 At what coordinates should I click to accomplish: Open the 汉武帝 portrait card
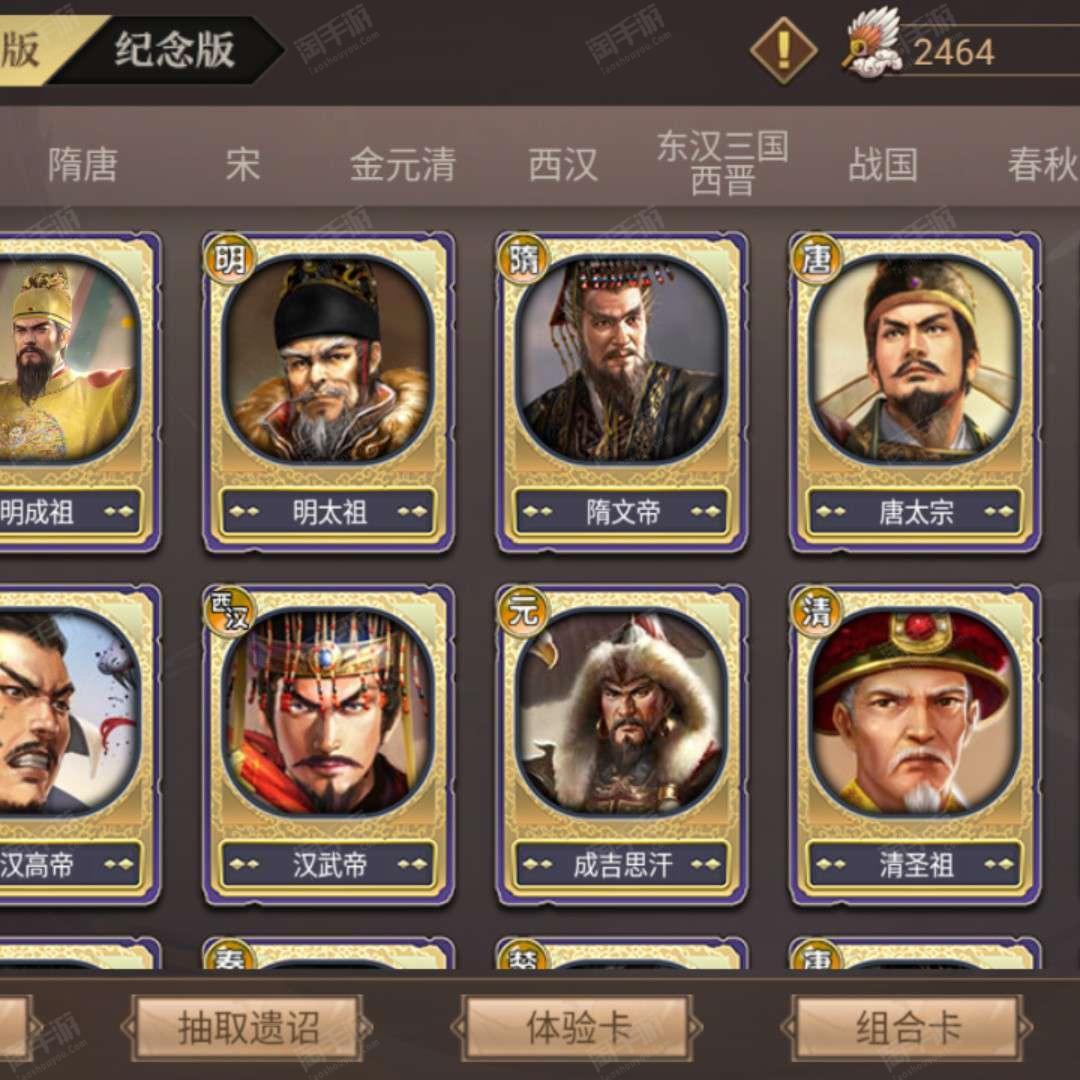(329, 746)
